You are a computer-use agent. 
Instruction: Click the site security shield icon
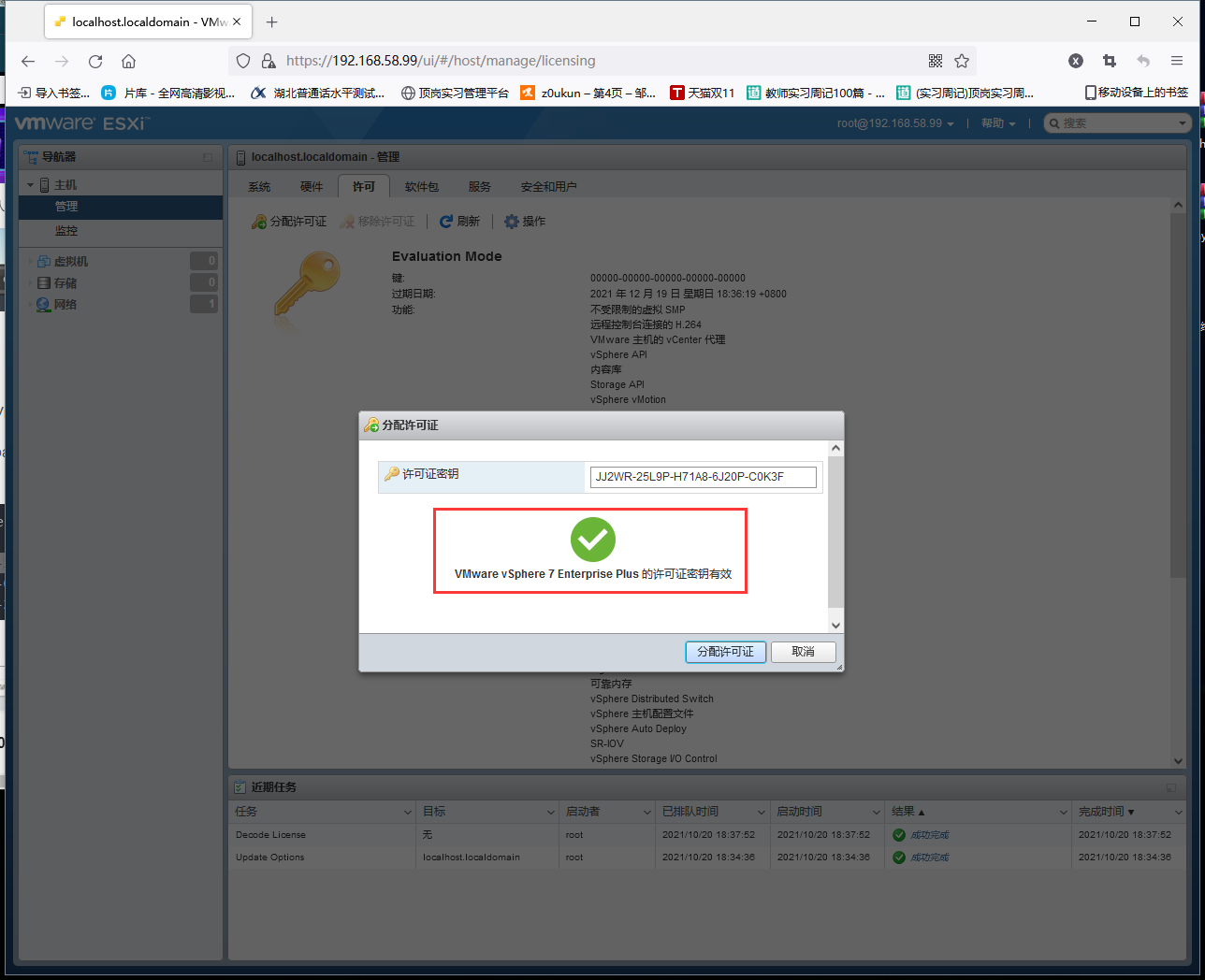point(243,61)
